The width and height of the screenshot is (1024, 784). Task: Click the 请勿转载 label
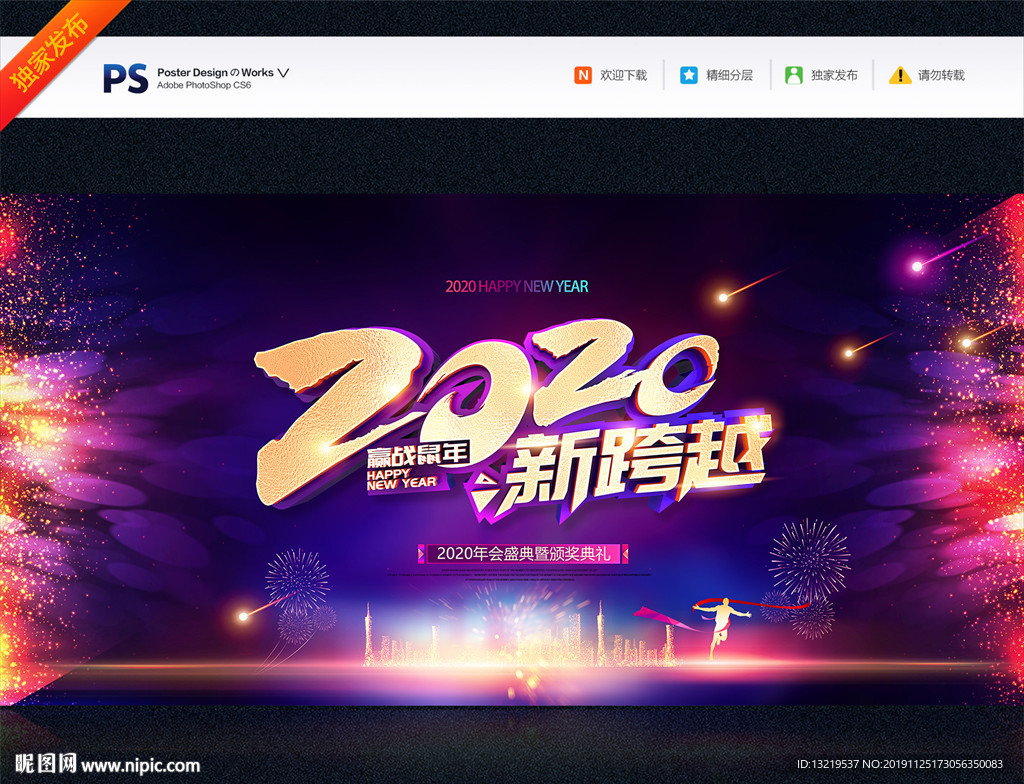(x=941, y=75)
